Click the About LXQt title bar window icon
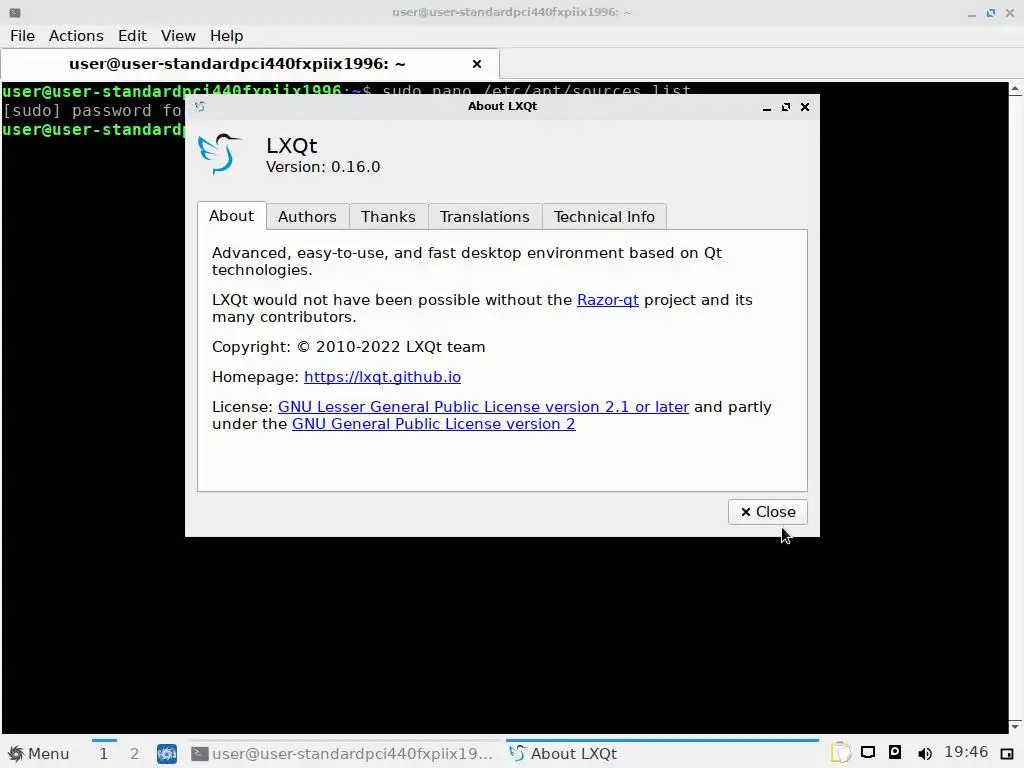This screenshot has height=768, width=1024. pos(200,106)
